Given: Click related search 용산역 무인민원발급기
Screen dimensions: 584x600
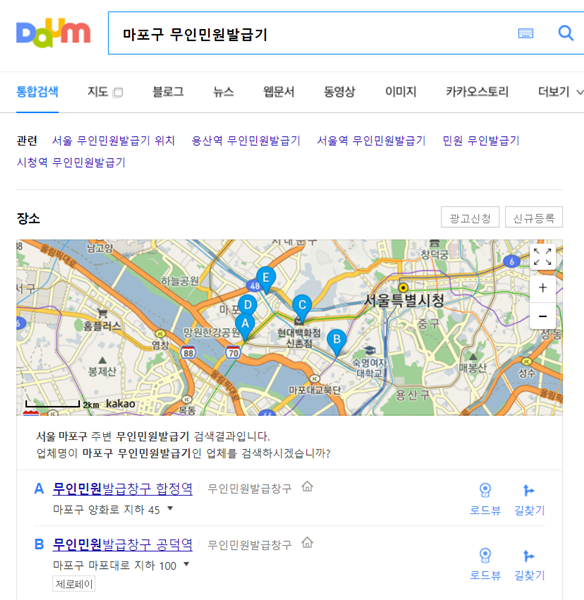Looking at the screenshot, I should pos(246,140).
